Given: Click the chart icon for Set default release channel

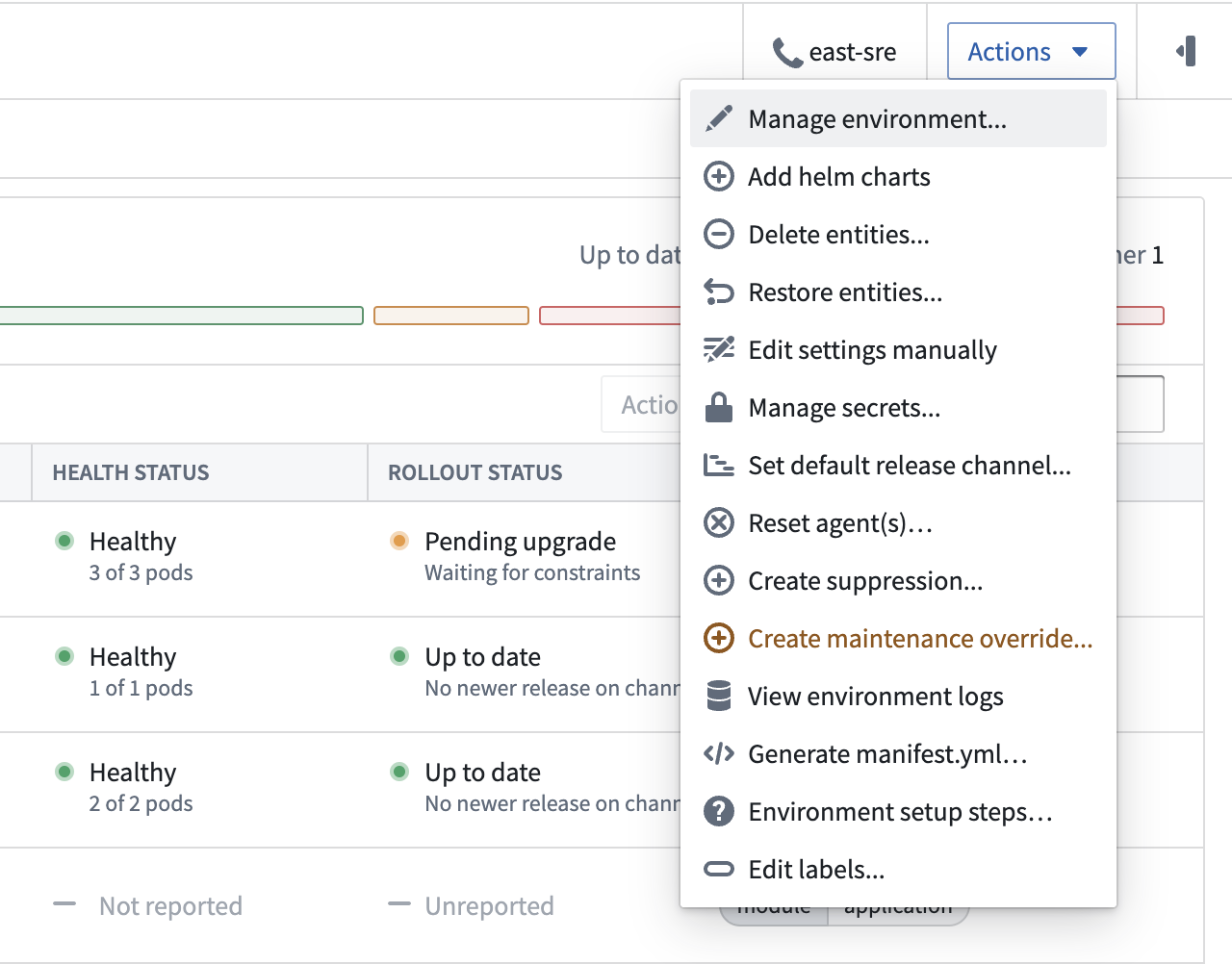Looking at the screenshot, I should point(719,465).
